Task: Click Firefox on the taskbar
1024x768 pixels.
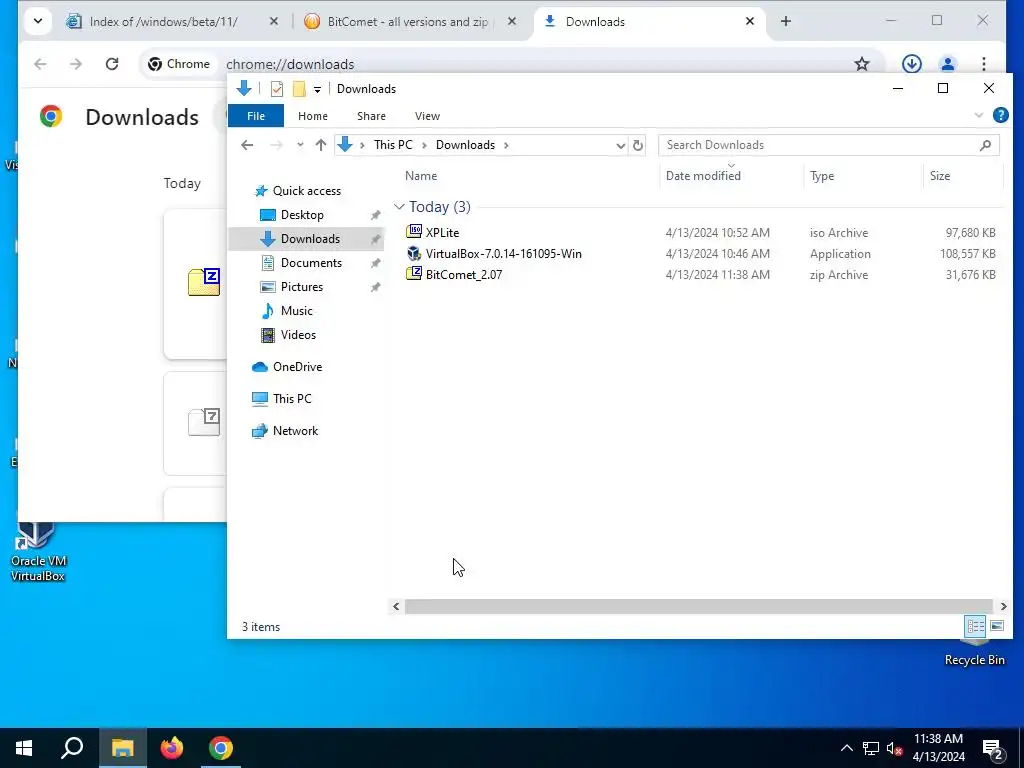Action: point(172,748)
